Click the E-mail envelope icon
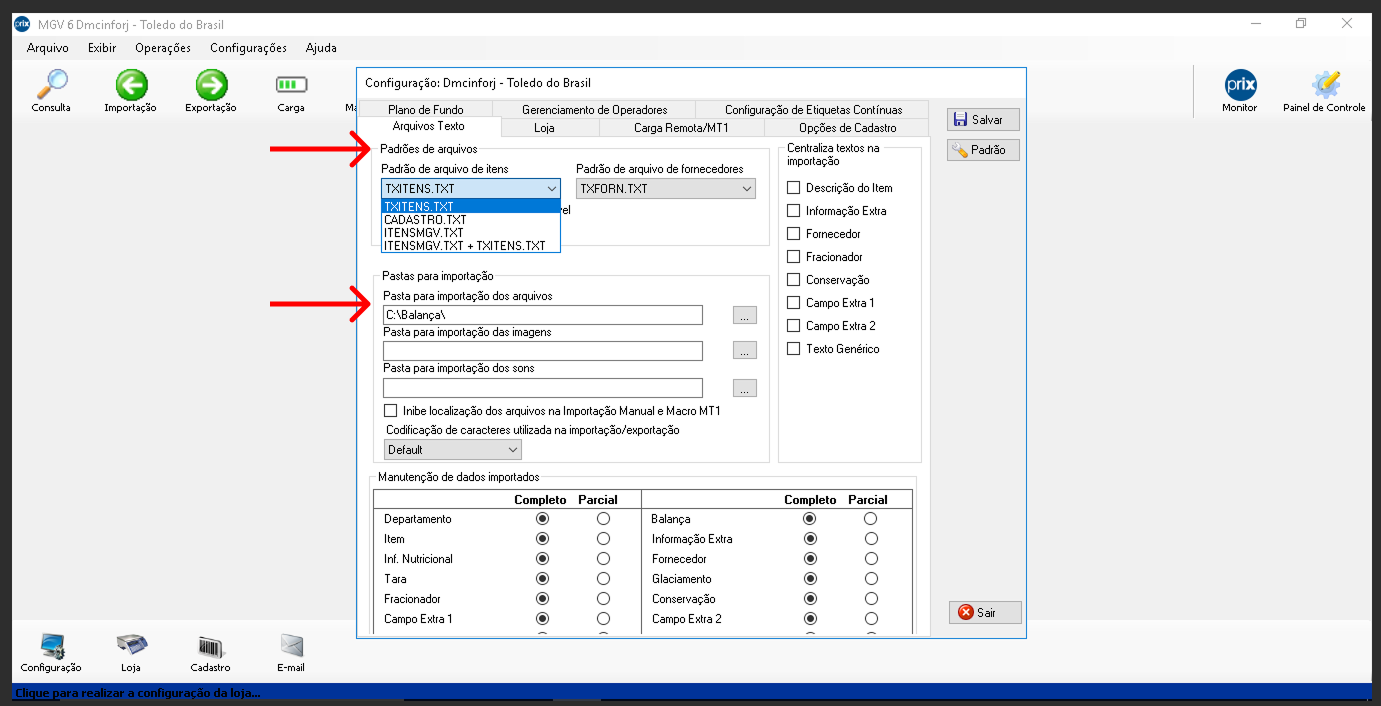 tap(291, 647)
